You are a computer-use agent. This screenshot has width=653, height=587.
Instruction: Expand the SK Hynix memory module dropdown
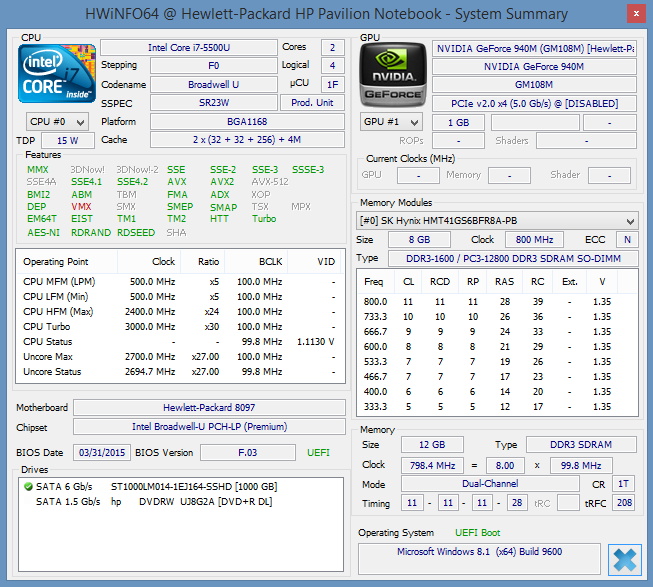[497, 220]
